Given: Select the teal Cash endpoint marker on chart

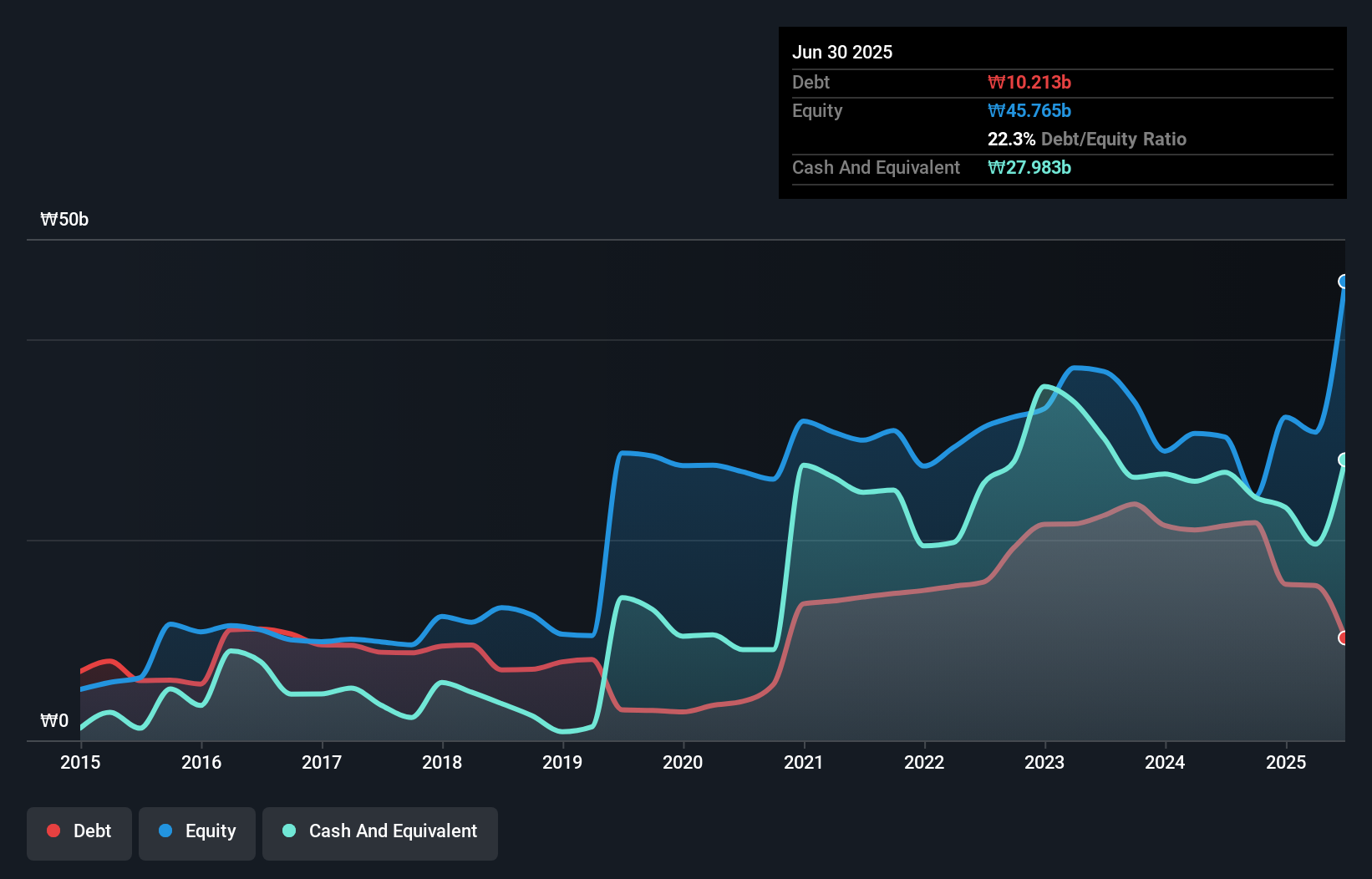Looking at the screenshot, I should coord(1344,459).
